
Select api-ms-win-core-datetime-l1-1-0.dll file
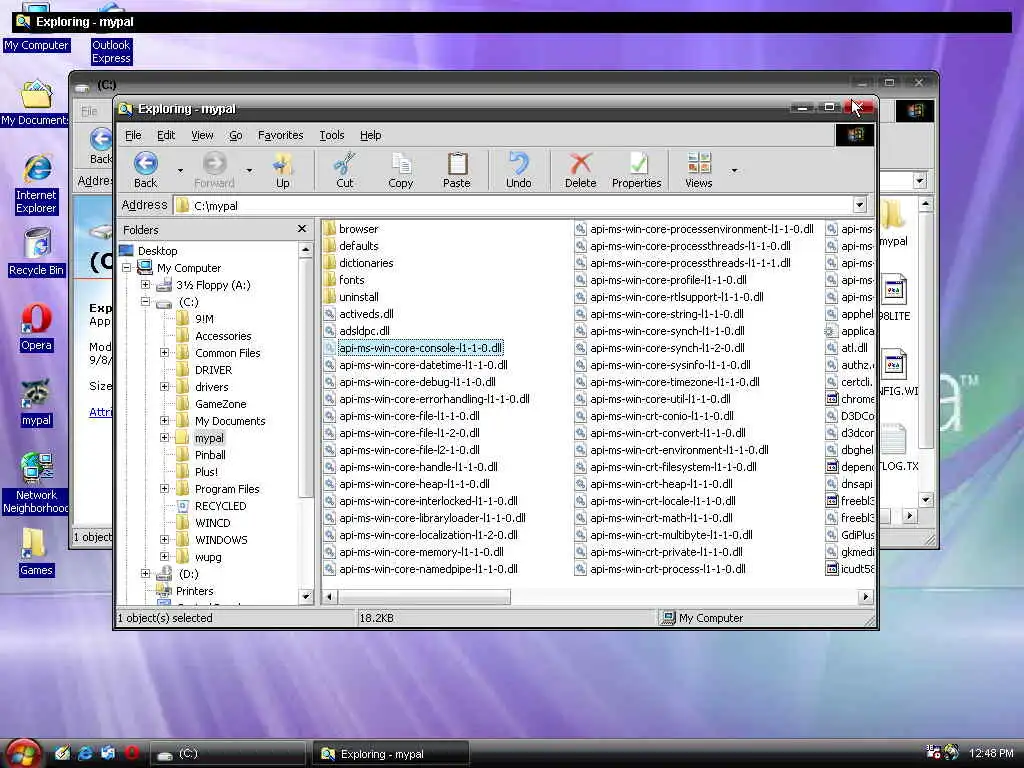click(423, 364)
